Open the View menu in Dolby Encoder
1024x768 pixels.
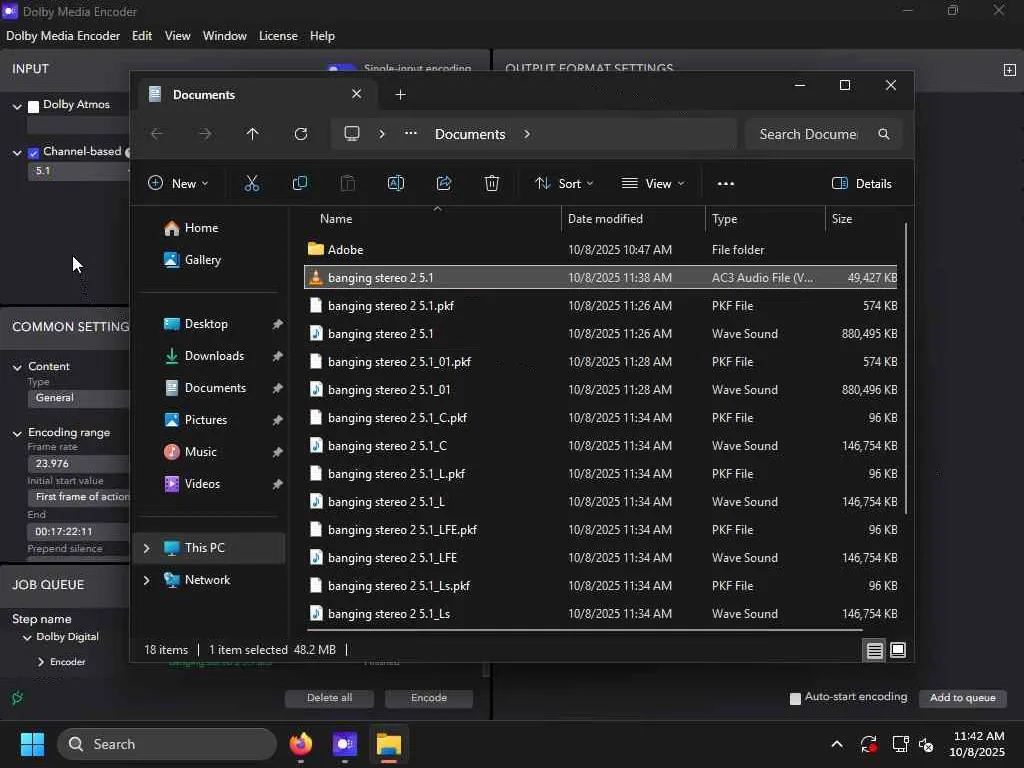click(x=178, y=36)
